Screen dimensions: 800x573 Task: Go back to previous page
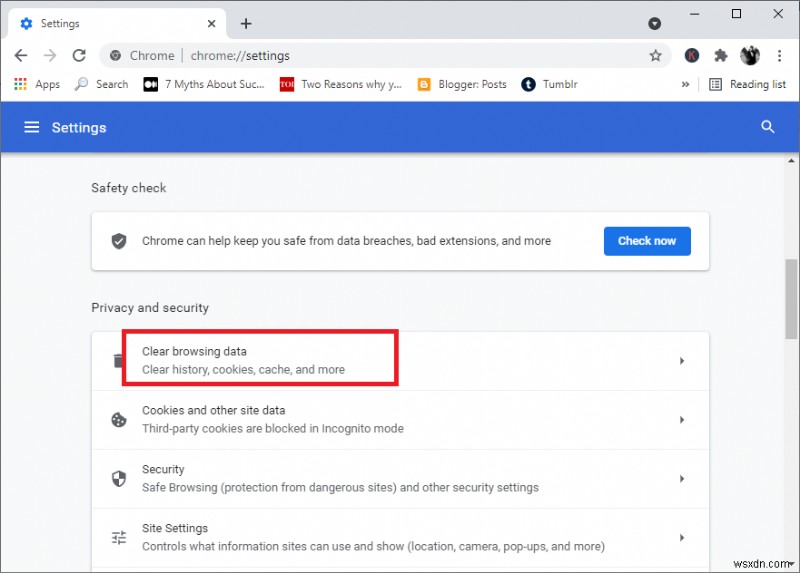coord(21,56)
